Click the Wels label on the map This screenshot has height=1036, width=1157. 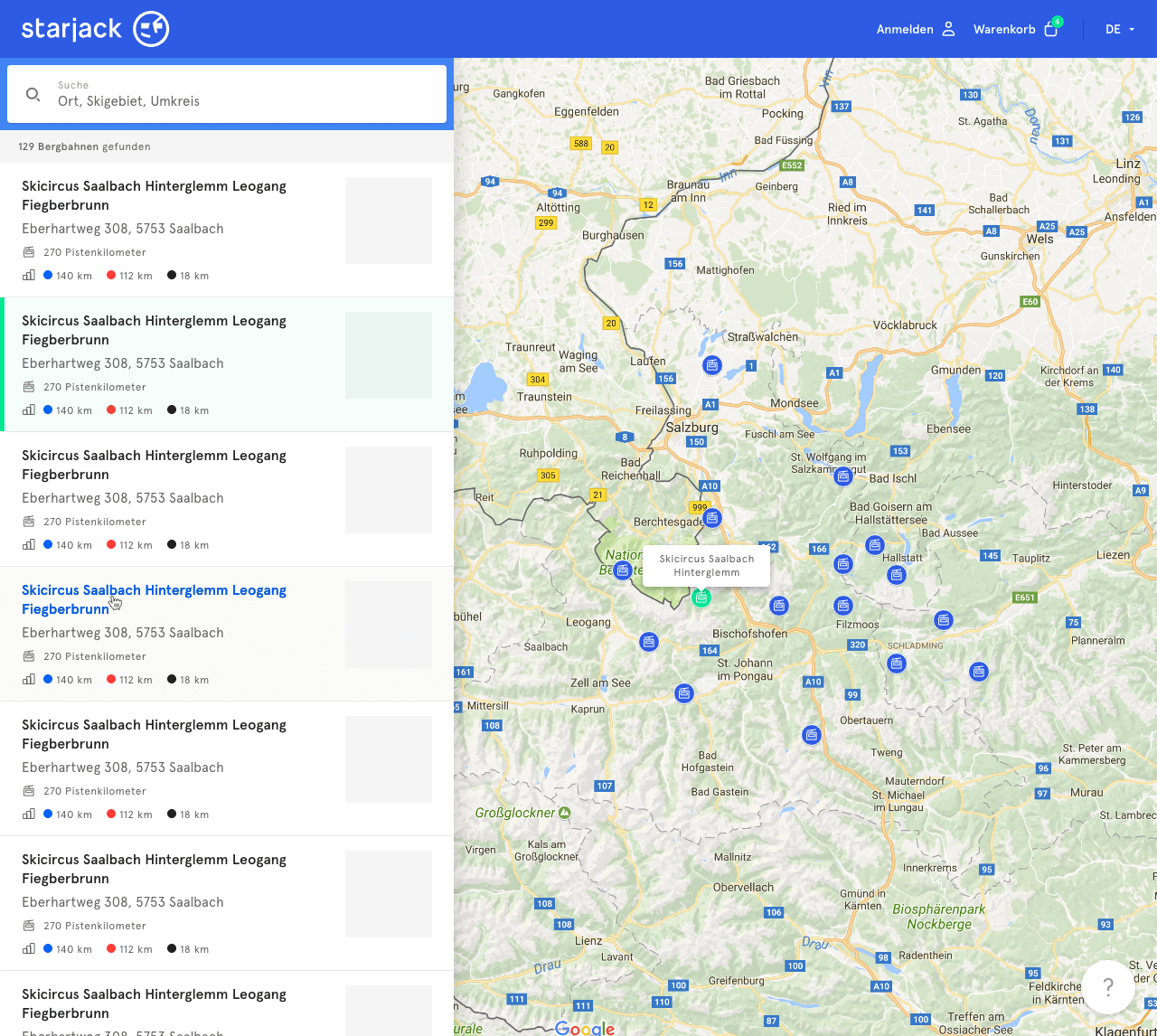(x=1039, y=239)
